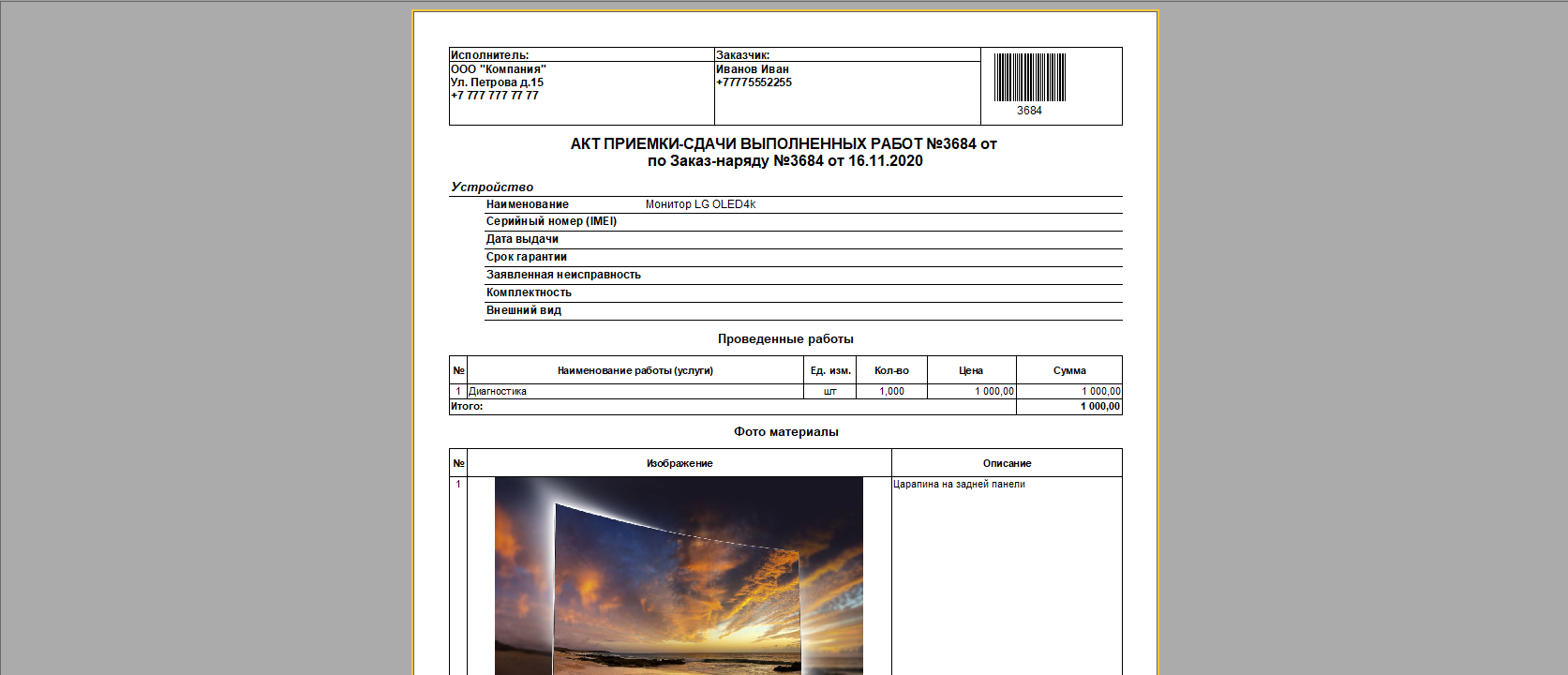Click the 'Дата выдачи' label
The image size is (1568, 675).
tap(522, 239)
